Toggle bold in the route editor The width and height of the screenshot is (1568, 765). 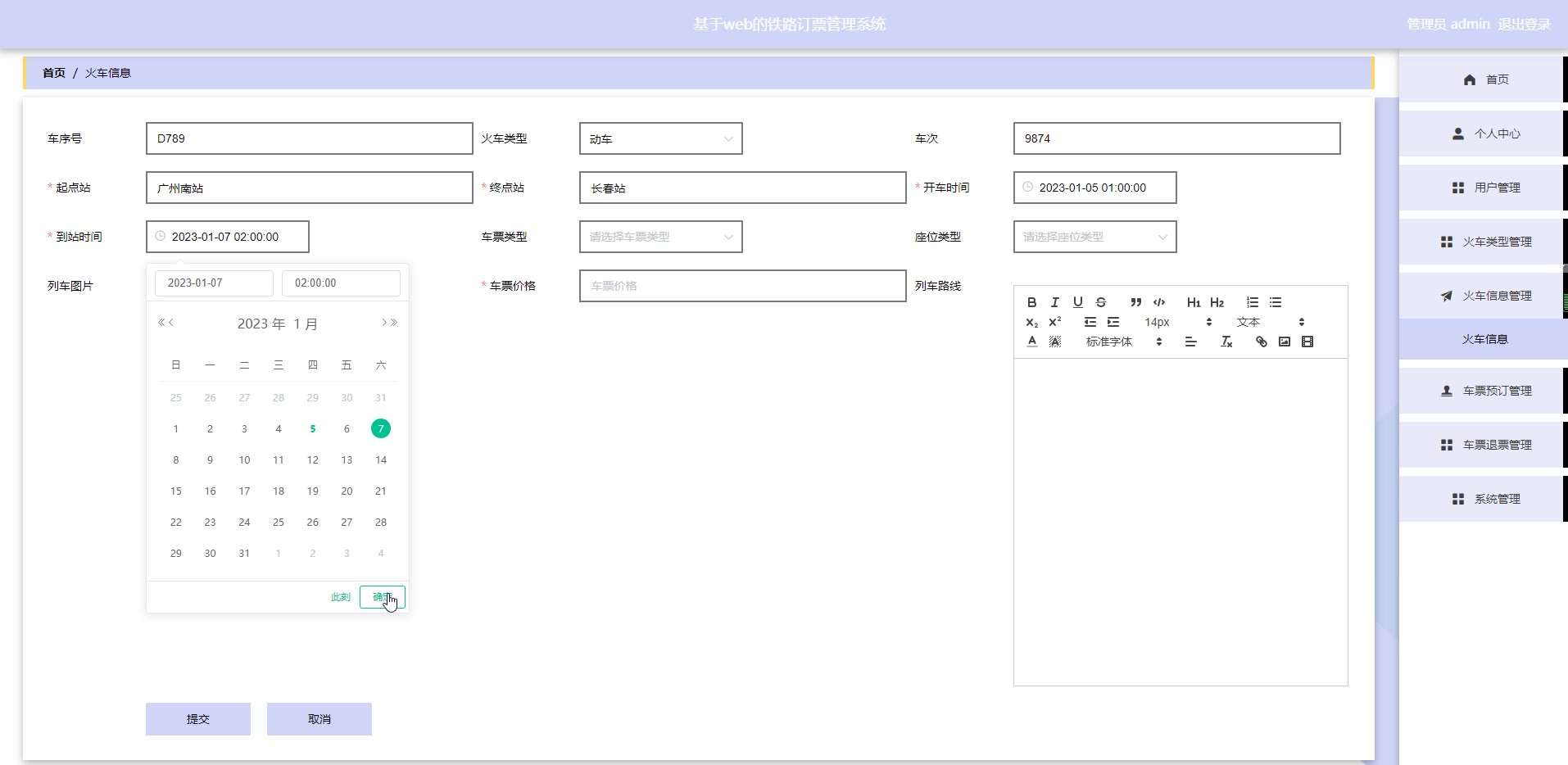[x=1031, y=302]
